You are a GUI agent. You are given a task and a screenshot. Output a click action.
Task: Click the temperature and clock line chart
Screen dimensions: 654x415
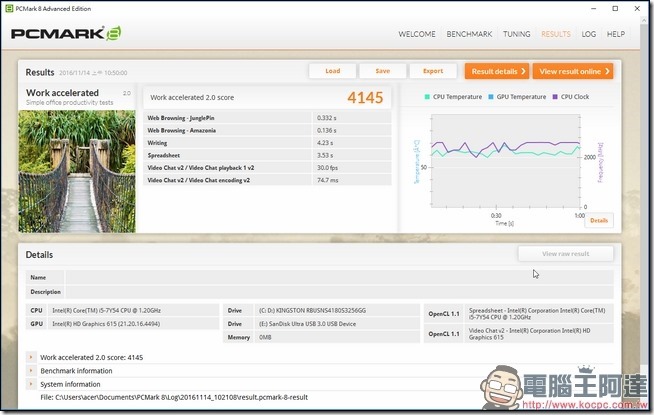tap(506, 161)
